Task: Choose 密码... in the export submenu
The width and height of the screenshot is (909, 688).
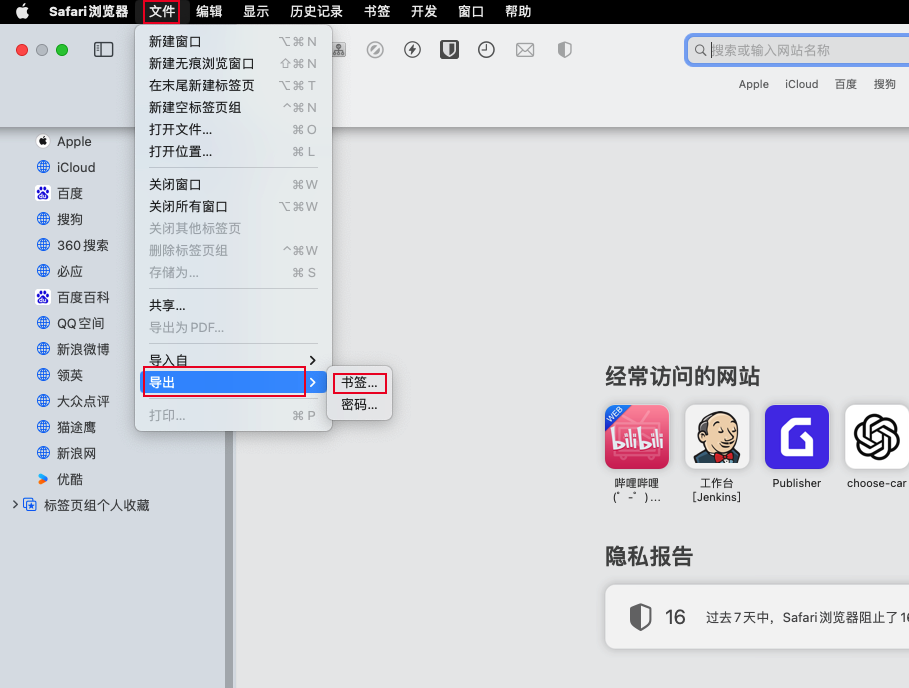Action: click(x=359, y=405)
